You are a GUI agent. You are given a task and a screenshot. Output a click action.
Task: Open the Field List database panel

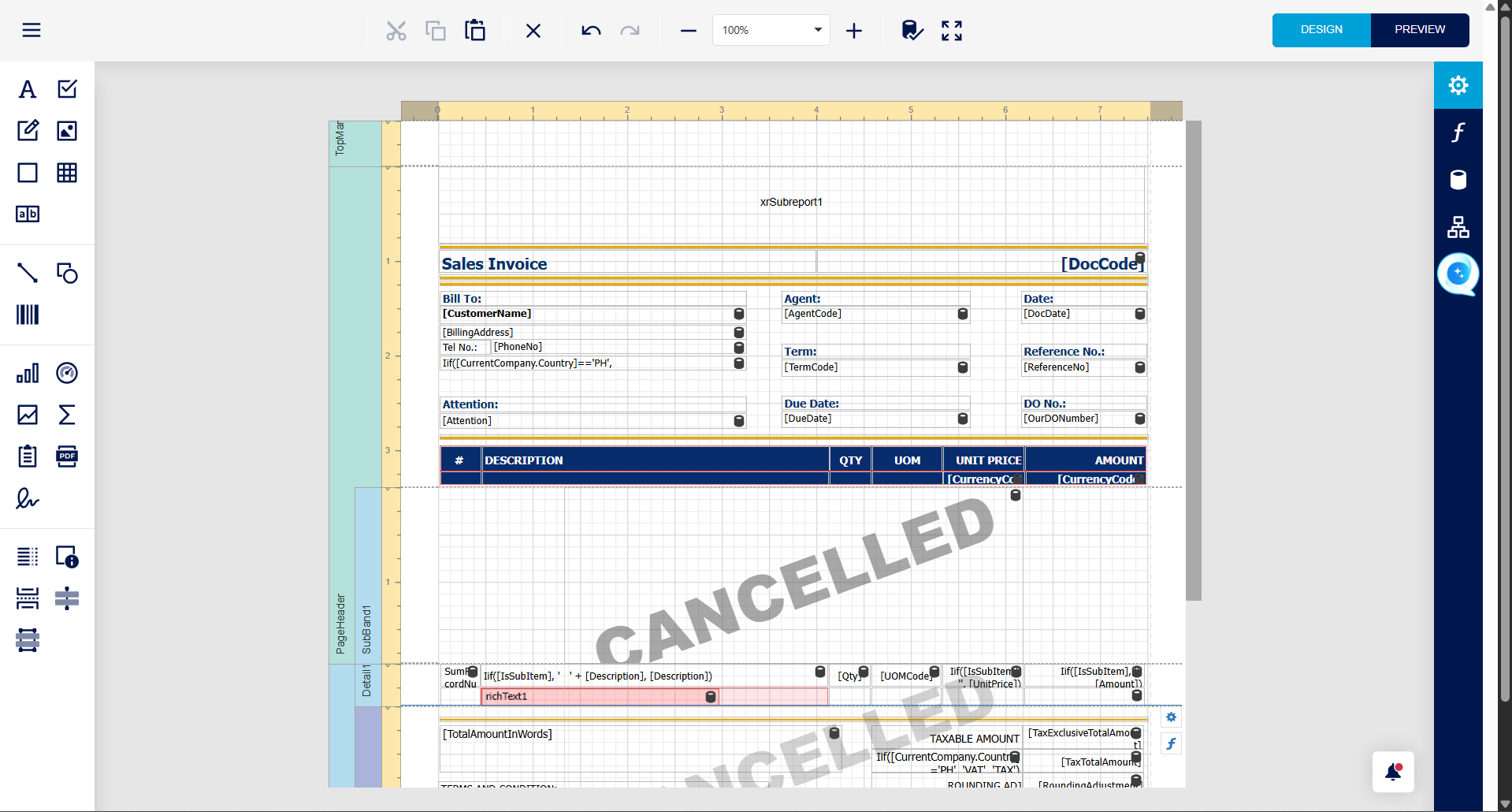pyautogui.click(x=1458, y=180)
